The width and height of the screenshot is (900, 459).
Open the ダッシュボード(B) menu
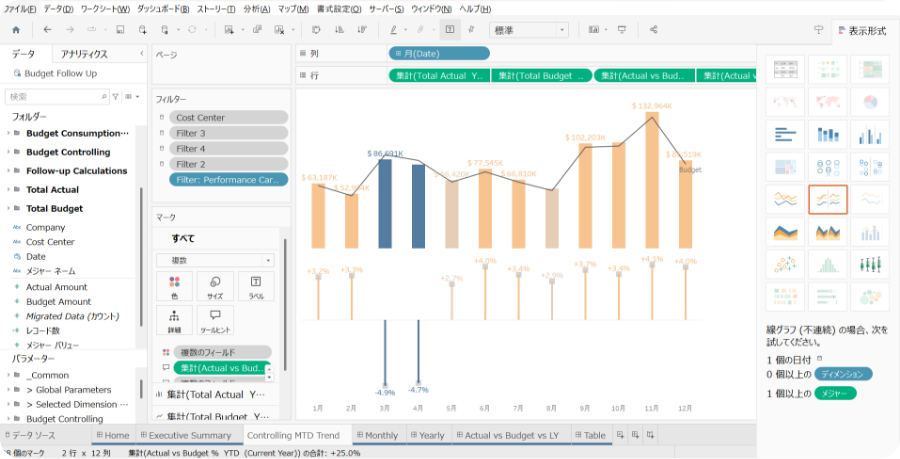tap(163, 9)
